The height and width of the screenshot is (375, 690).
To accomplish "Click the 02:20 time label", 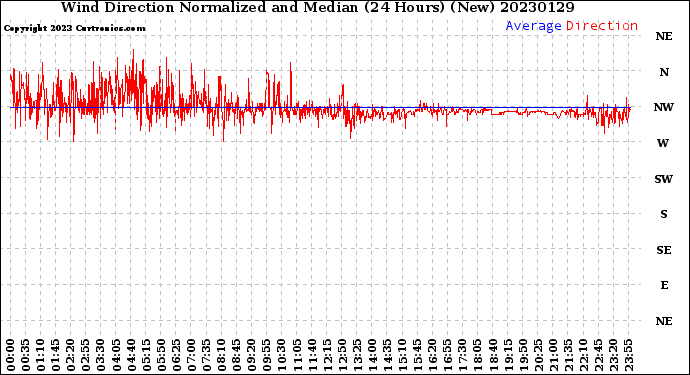I will (71, 355).
